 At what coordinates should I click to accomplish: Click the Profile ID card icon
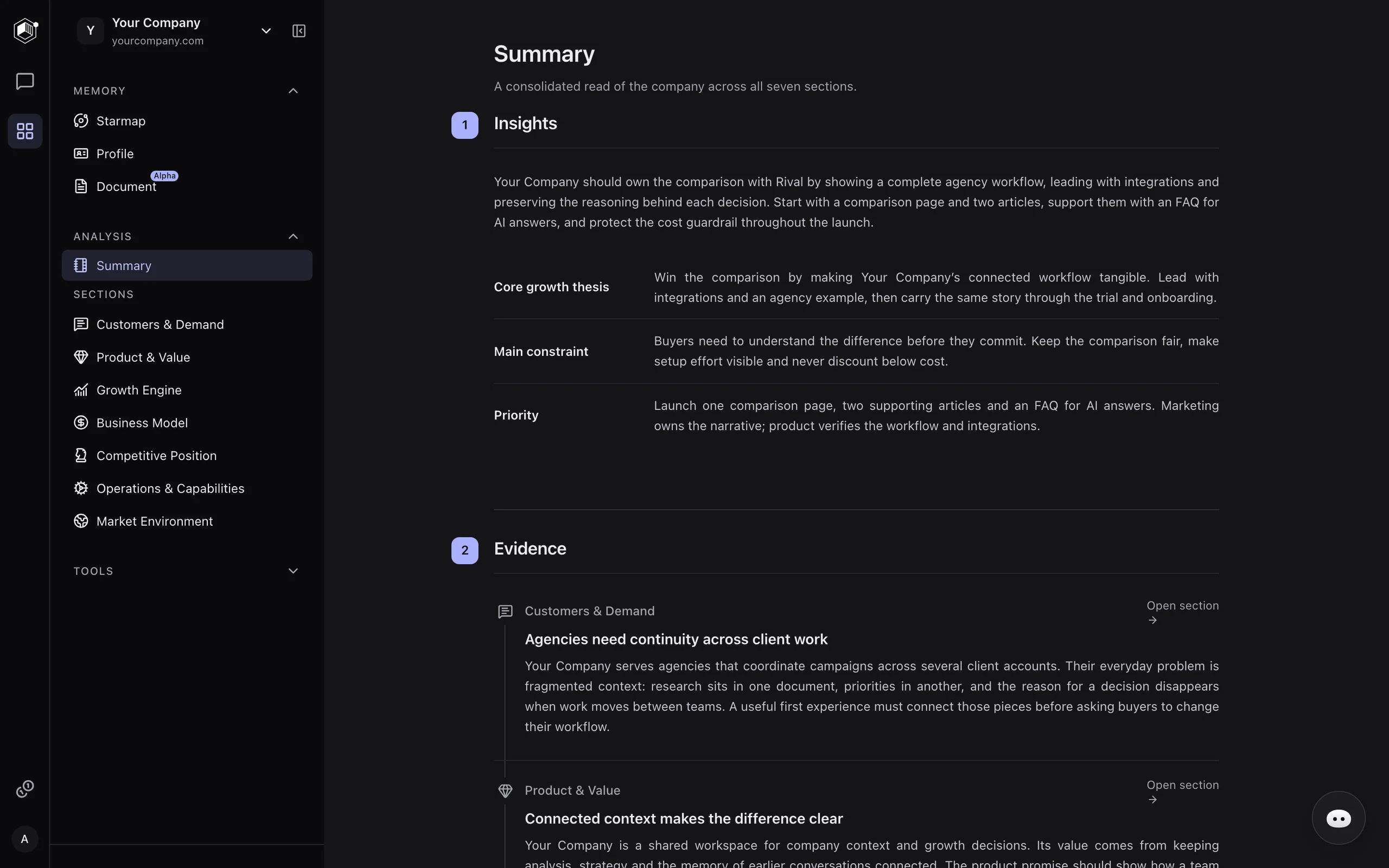click(81, 154)
